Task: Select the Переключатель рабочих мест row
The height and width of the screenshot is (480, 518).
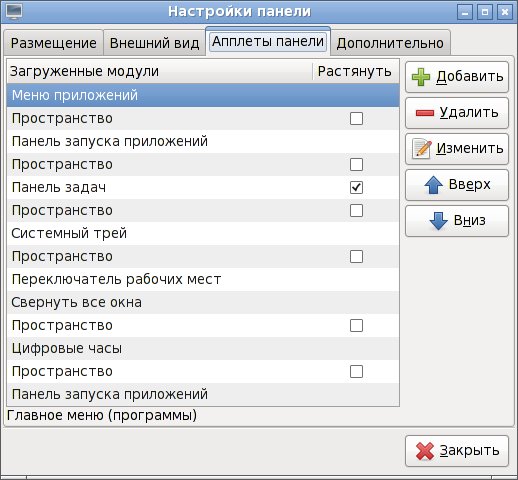Action: (x=203, y=279)
